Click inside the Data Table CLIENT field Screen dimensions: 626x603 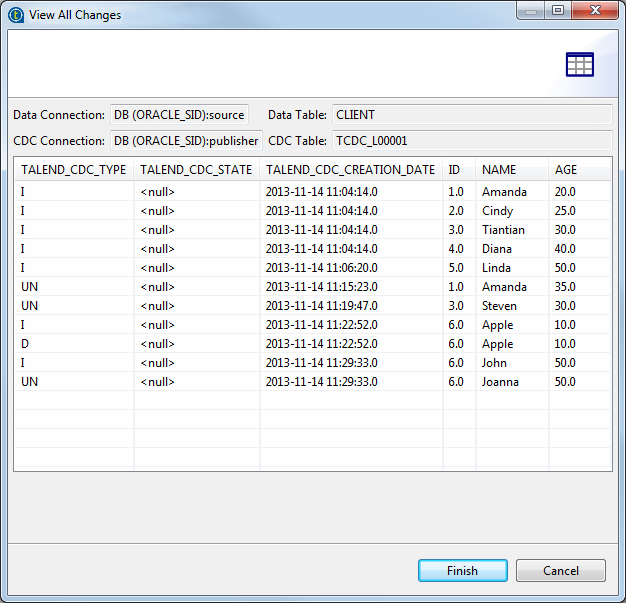click(x=471, y=115)
